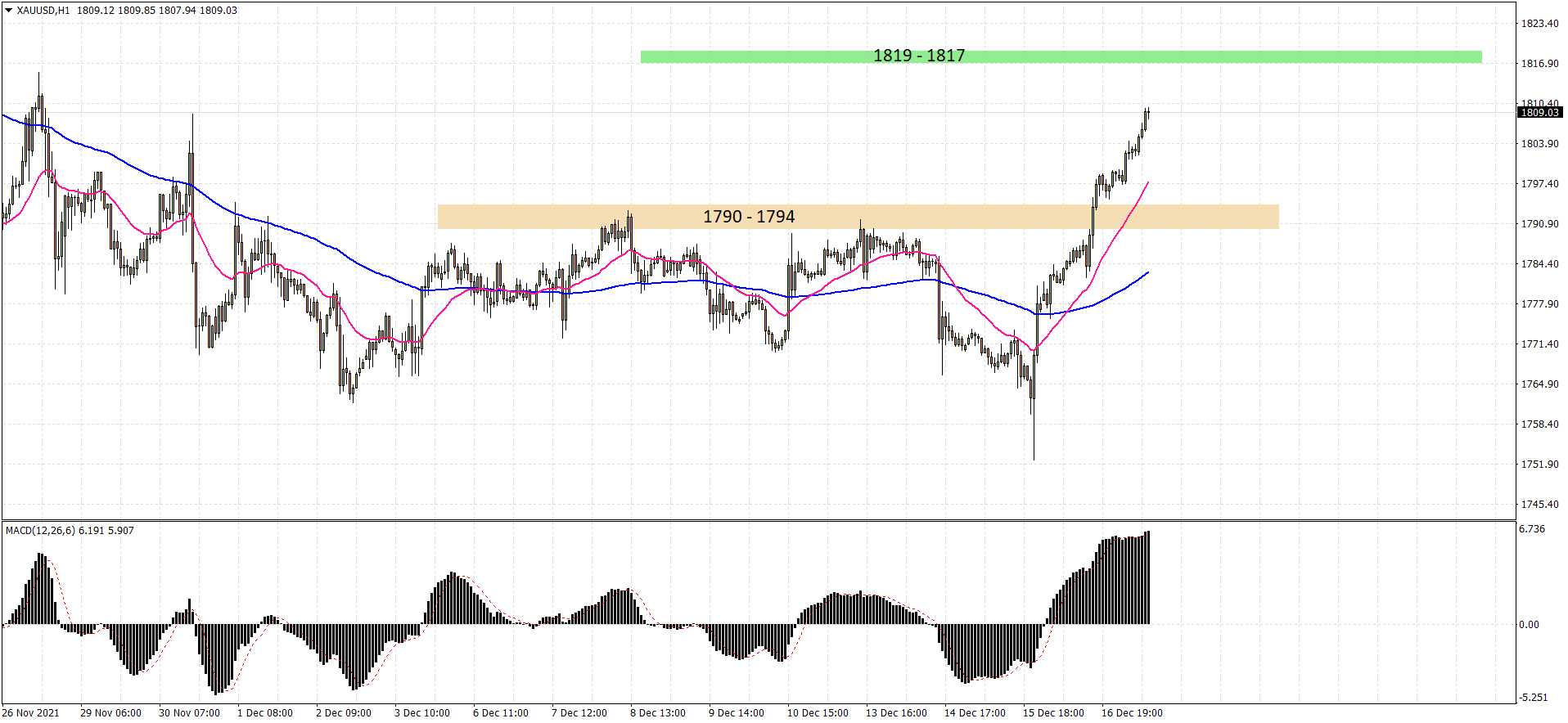Click price scale value 1745.40
This screenshot has height=723, width=1568.
pyautogui.click(x=1539, y=505)
